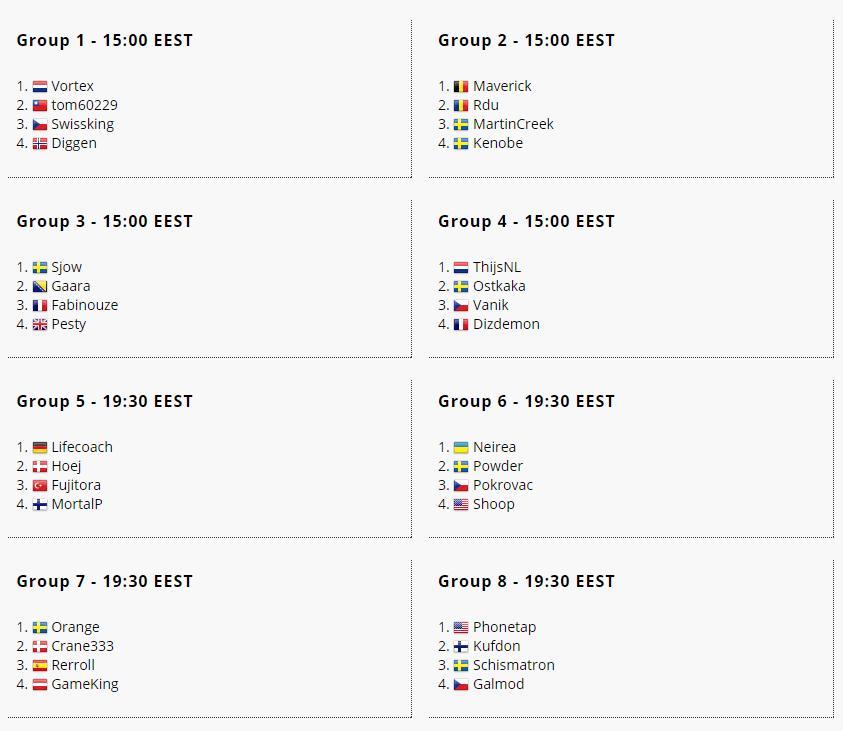Click the Group 6 - 19:30 EEST heading

click(x=526, y=401)
